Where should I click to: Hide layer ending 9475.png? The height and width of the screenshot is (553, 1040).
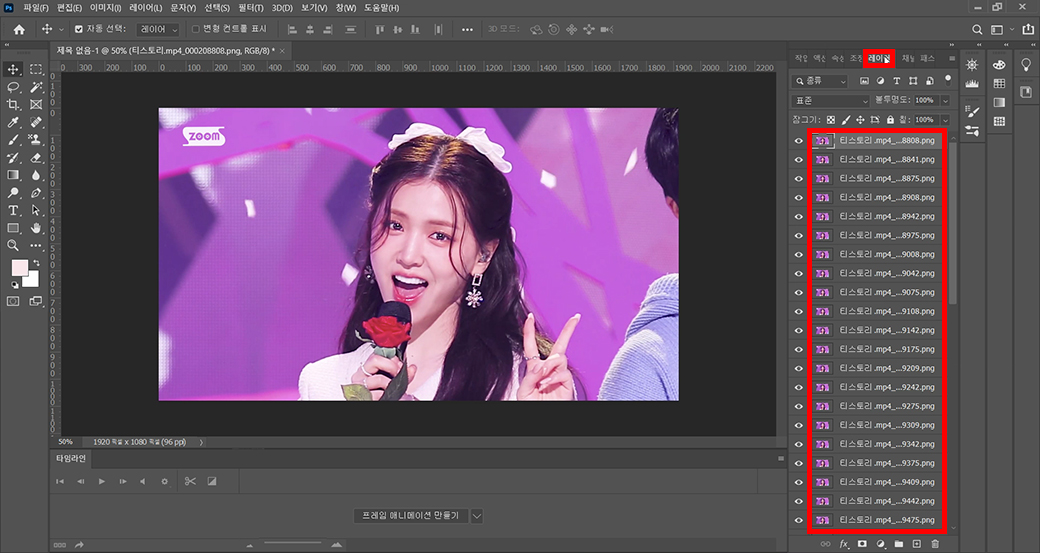(799, 520)
